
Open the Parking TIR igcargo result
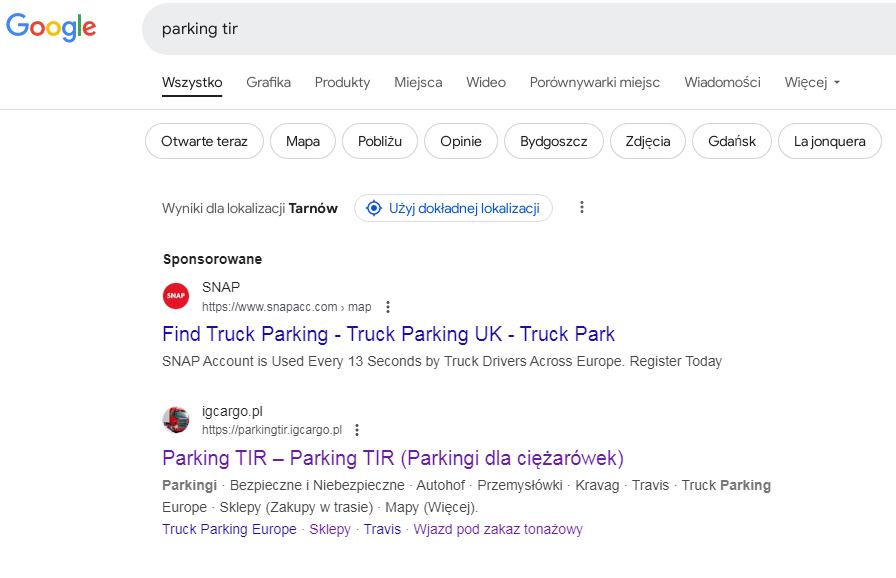(392, 458)
